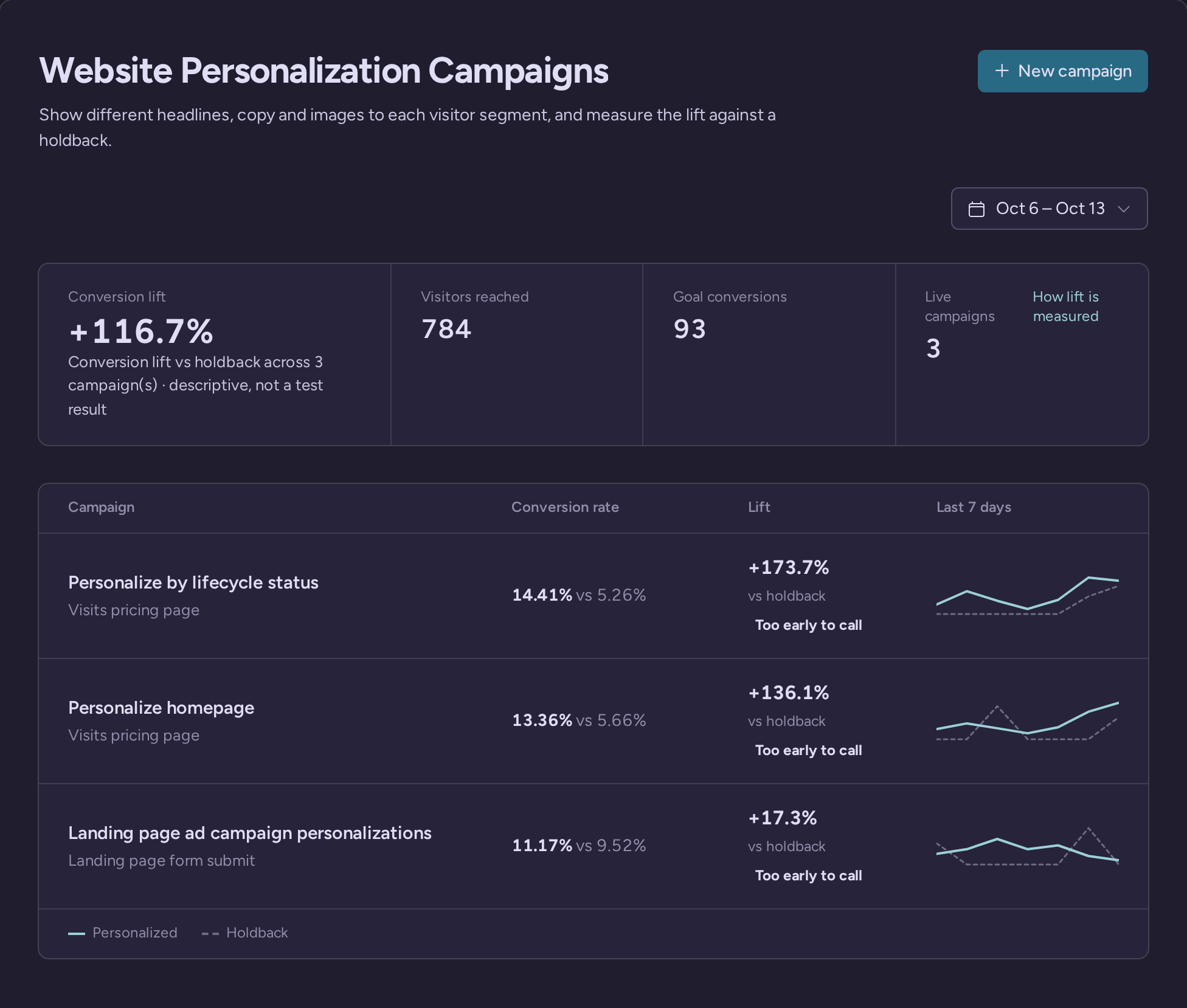Click Visits pricing page under lifecycle status
This screenshot has width=1187, height=1008.
click(134, 610)
